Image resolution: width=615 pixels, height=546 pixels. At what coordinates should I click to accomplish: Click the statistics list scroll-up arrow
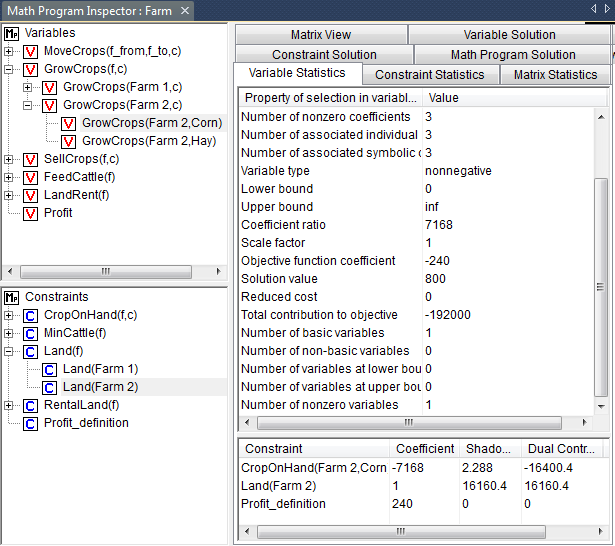tap(601, 117)
